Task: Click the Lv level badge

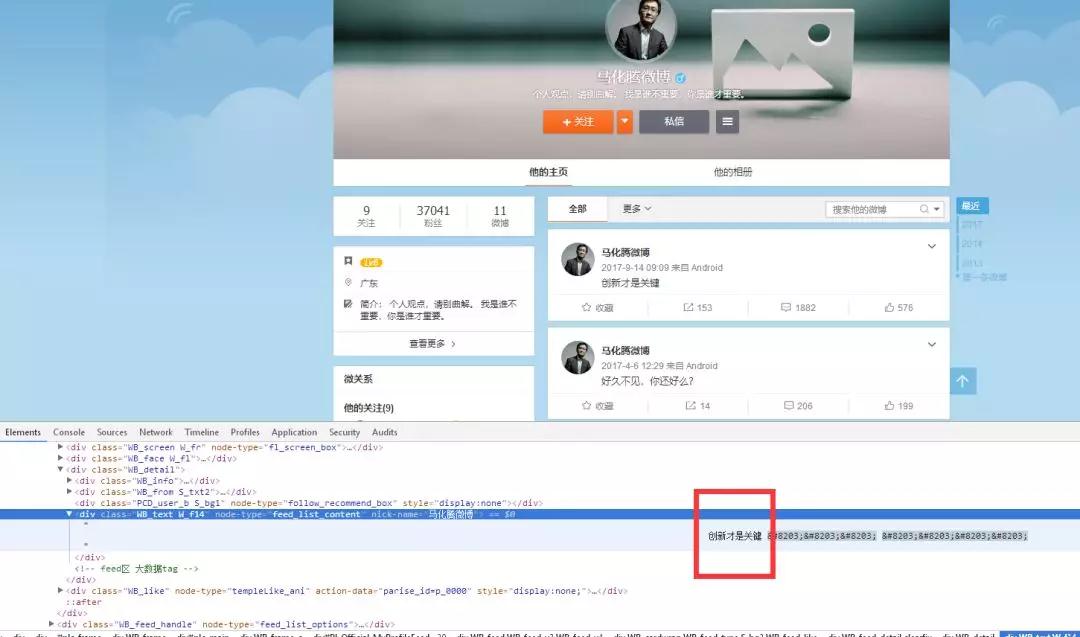Action: point(371,262)
